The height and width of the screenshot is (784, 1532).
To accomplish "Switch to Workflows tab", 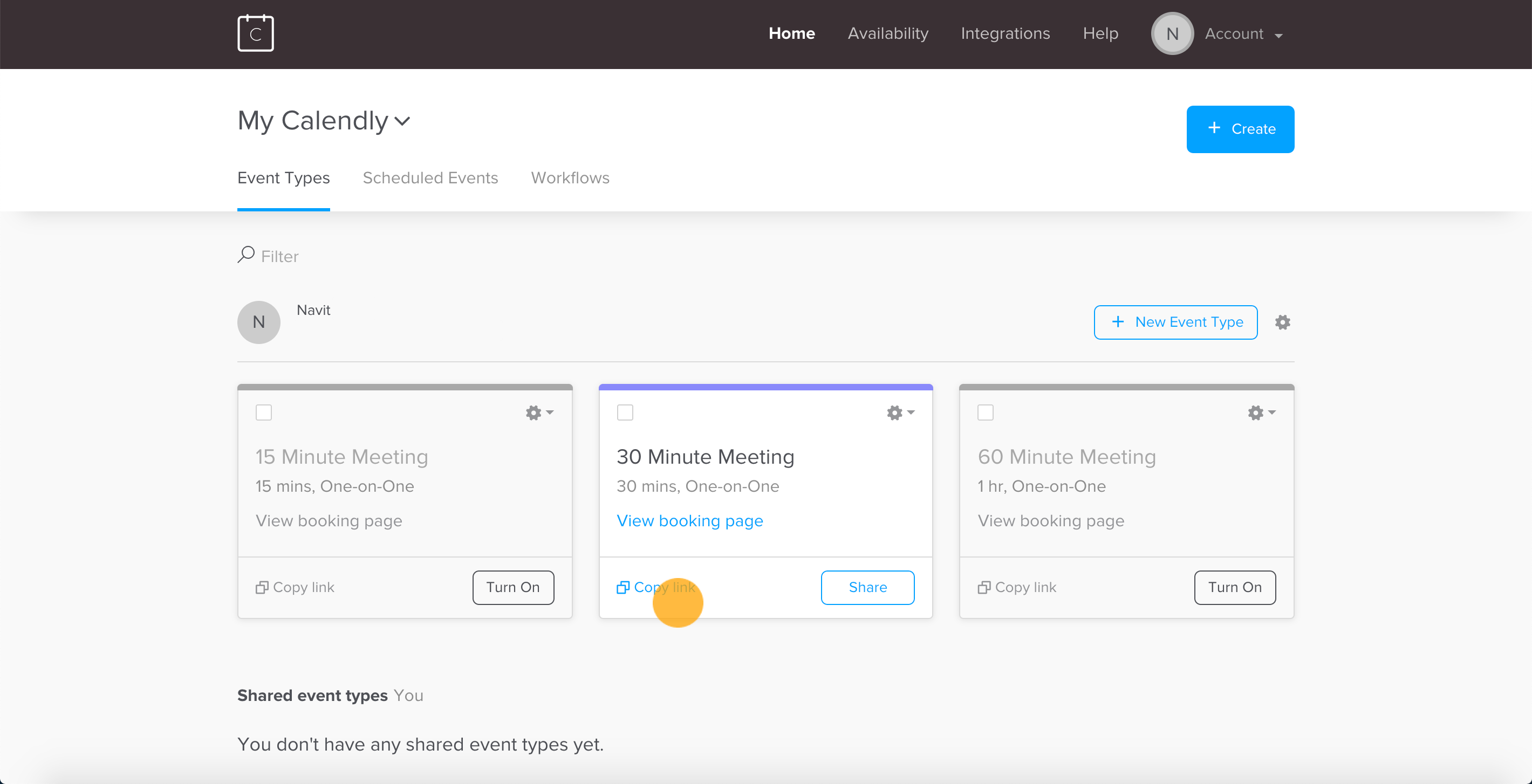I will [x=570, y=178].
